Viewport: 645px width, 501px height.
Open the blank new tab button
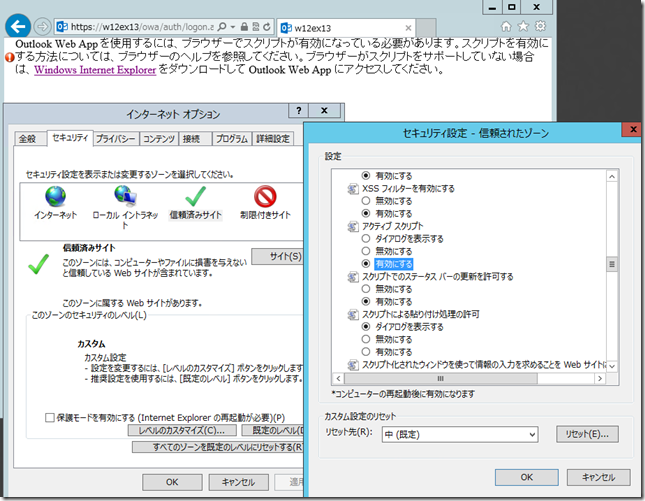(x=426, y=28)
